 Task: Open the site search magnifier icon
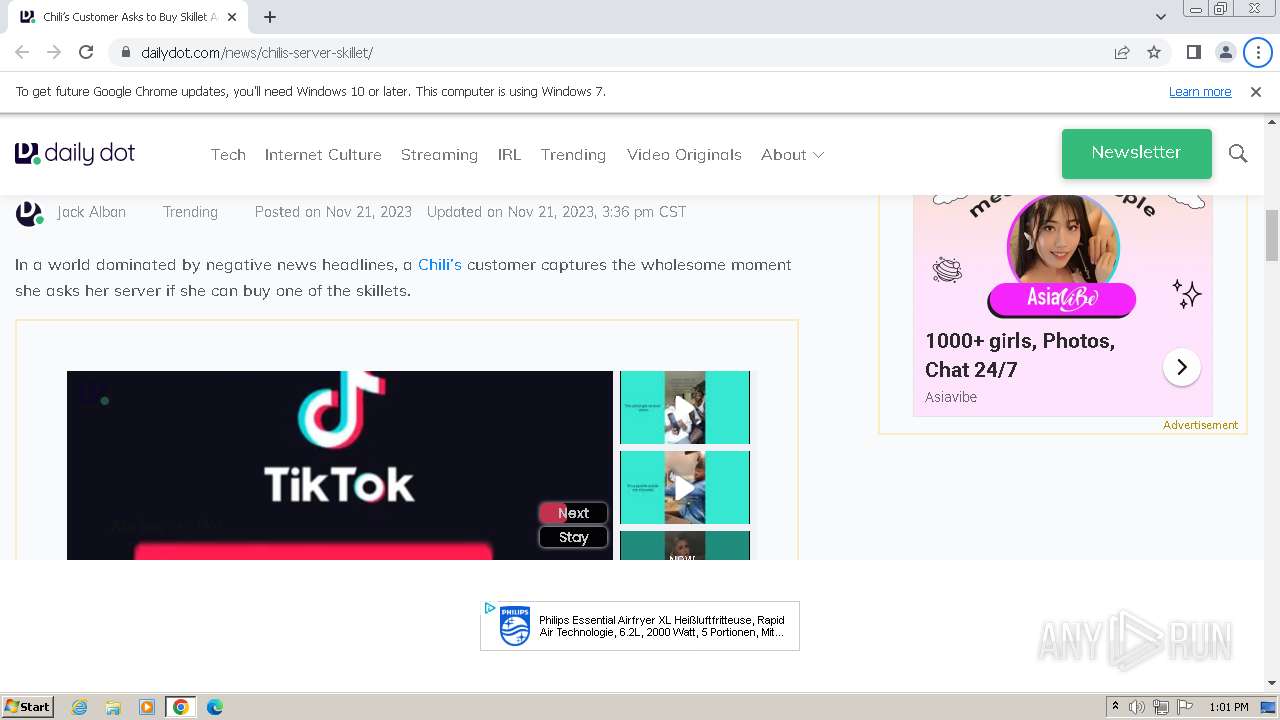1238,153
